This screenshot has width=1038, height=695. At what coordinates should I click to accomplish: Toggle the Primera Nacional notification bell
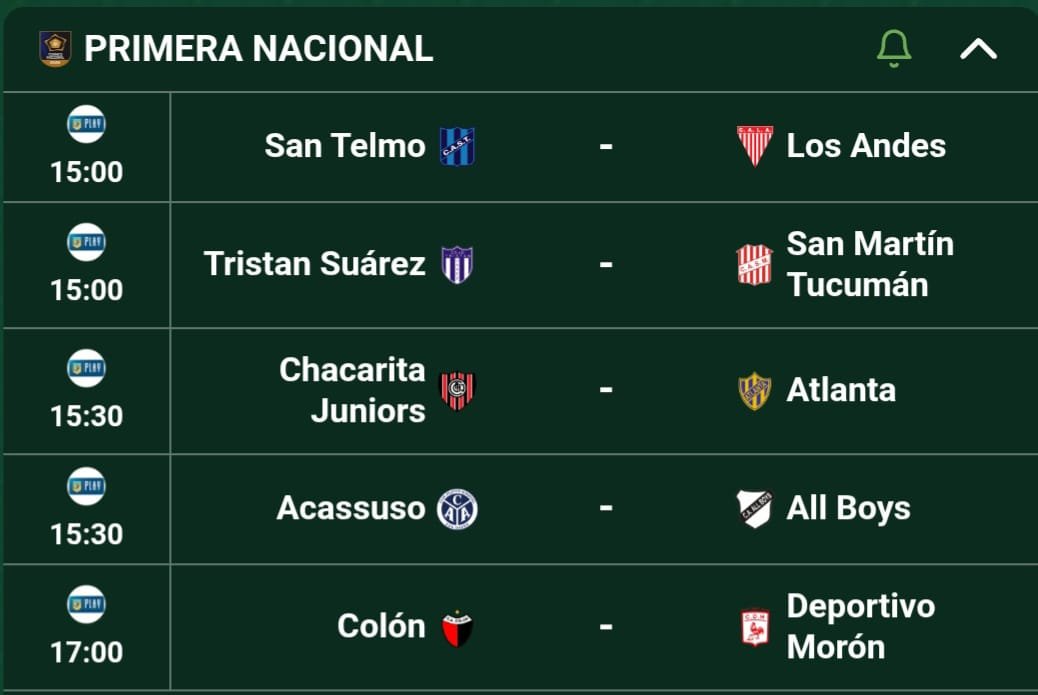pos(894,48)
